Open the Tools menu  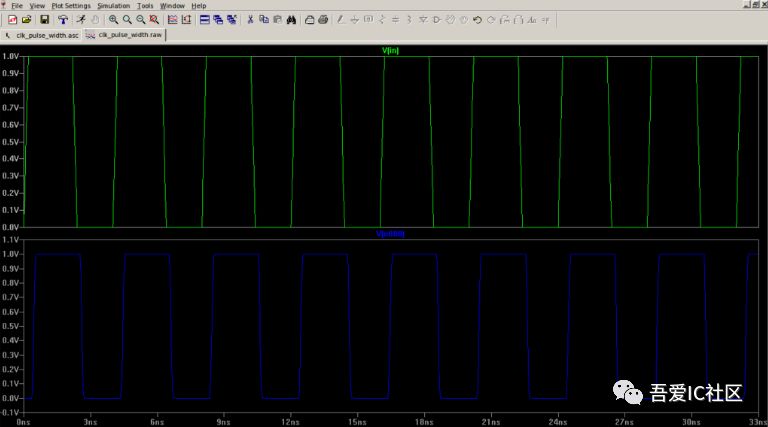tap(146, 5)
